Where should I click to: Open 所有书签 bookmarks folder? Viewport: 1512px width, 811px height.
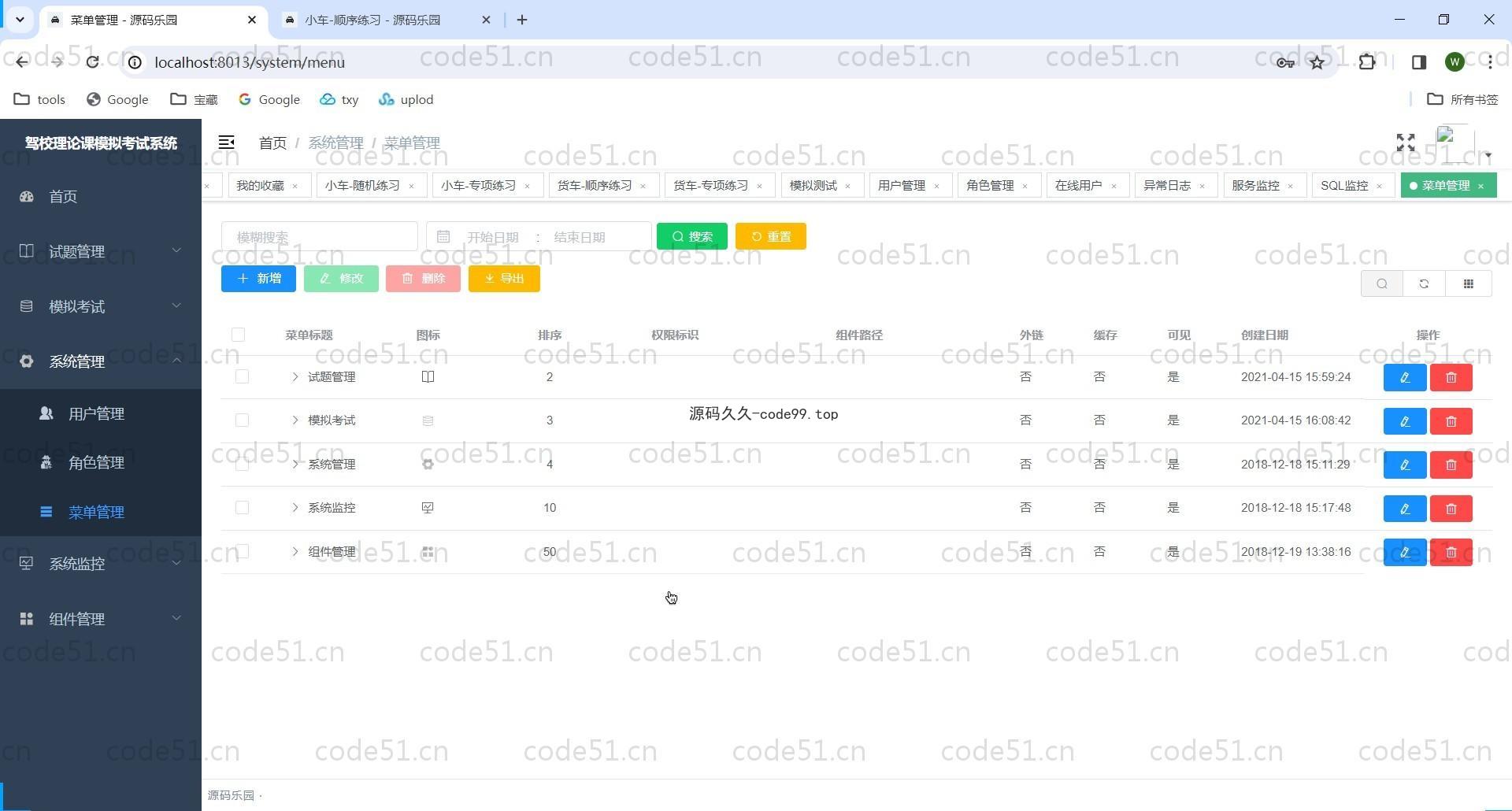(x=1463, y=99)
